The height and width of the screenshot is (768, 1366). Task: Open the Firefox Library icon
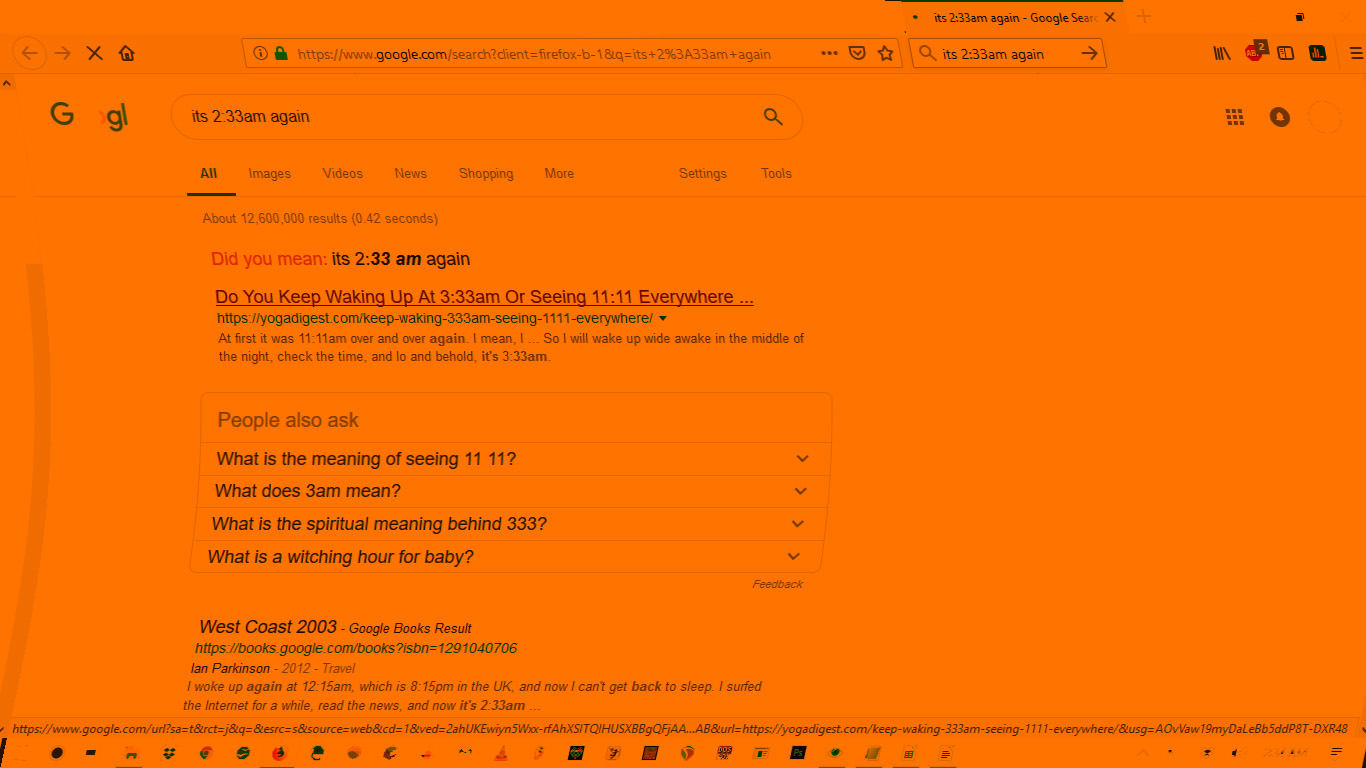(1222, 54)
